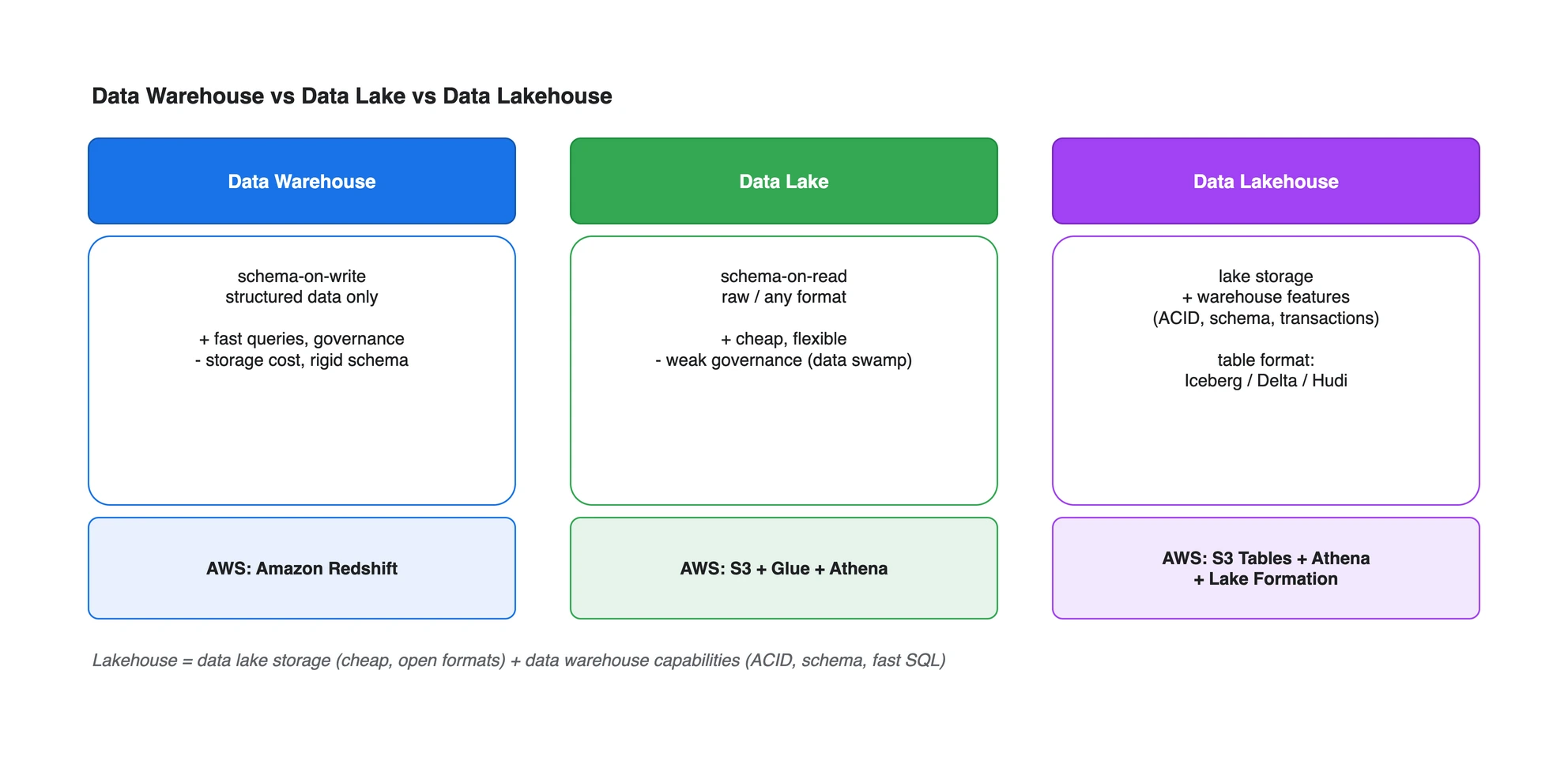Select the "Iceberg / Delta / Hudi" text

(1266, 381)
